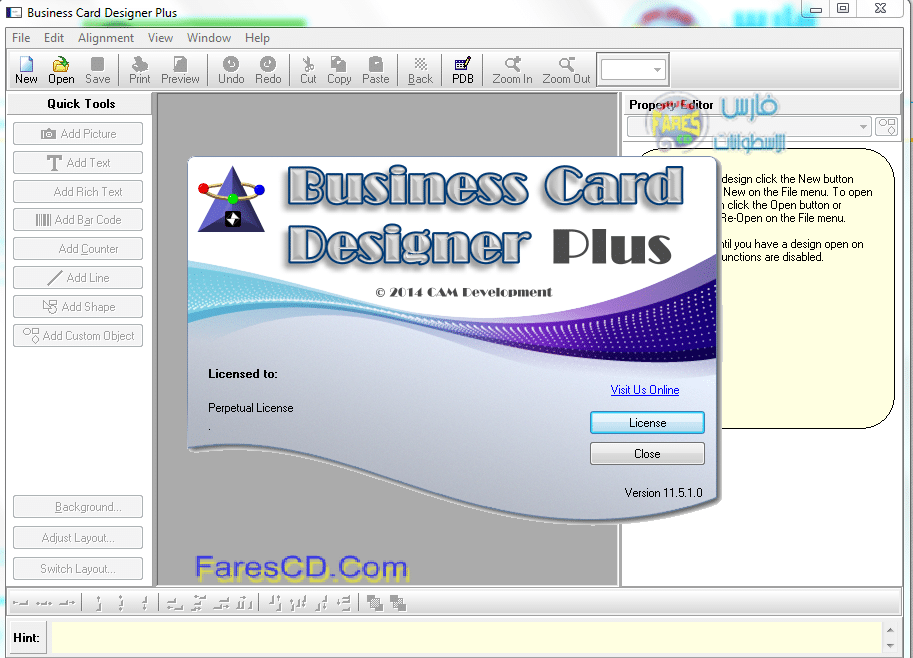Open the View menu
The width and height of the screenshot is (913, 658).
click(x=160, y=38)
